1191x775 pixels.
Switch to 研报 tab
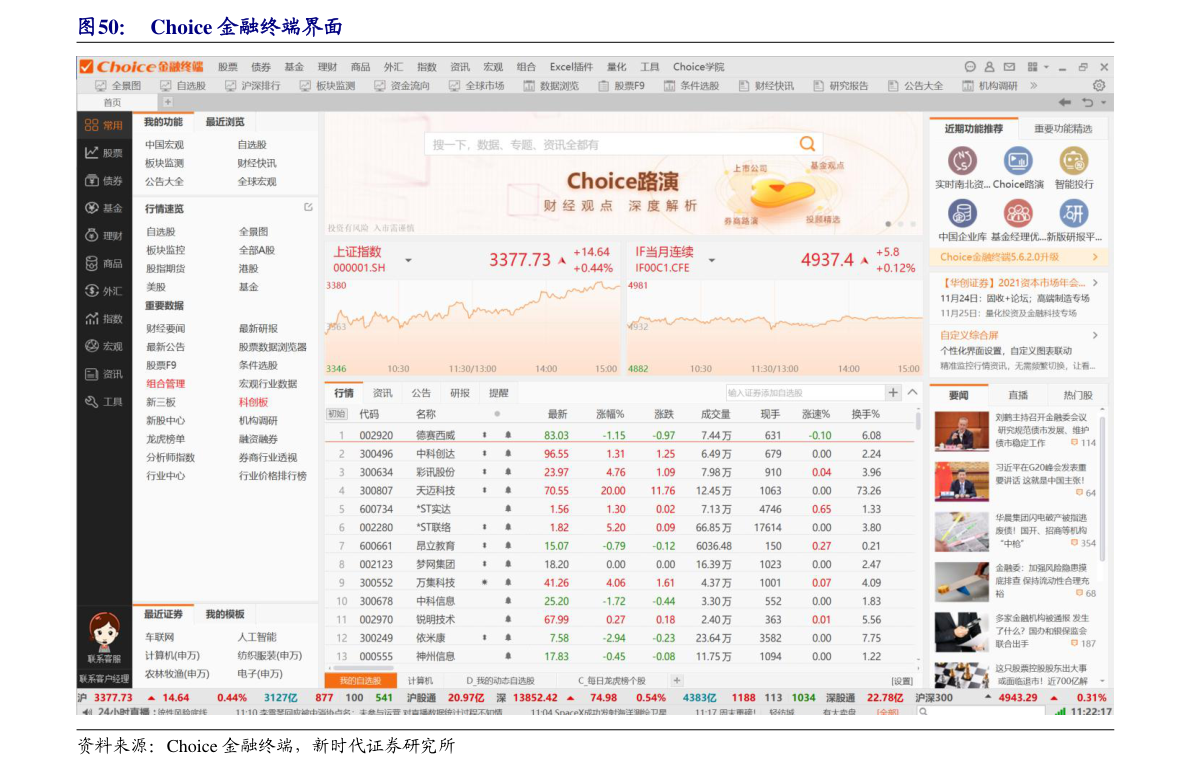(x=460, y=393)
